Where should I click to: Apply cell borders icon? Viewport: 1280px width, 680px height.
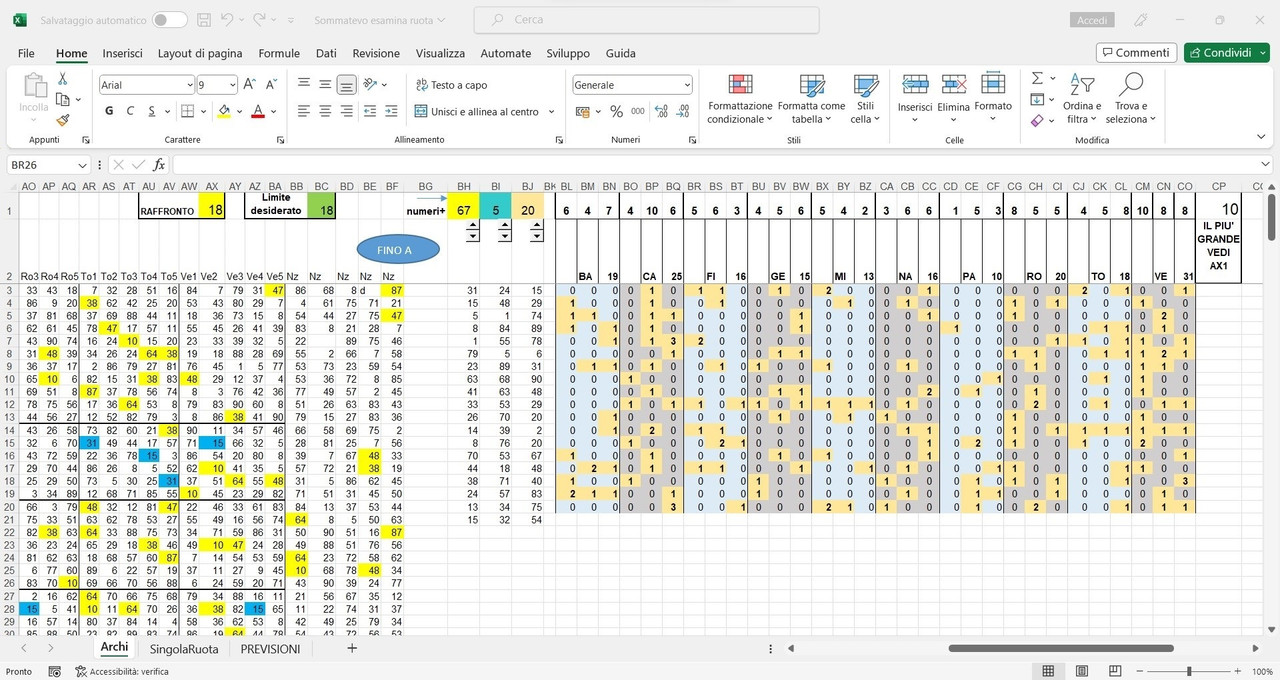[188, 111]
